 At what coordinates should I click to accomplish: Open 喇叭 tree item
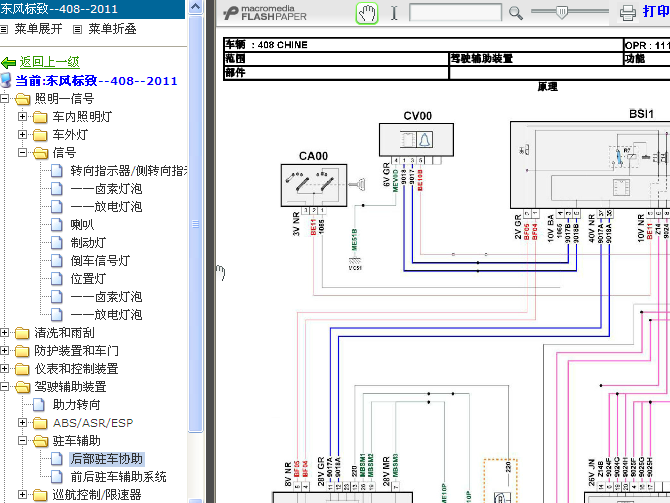click(82, 225)
